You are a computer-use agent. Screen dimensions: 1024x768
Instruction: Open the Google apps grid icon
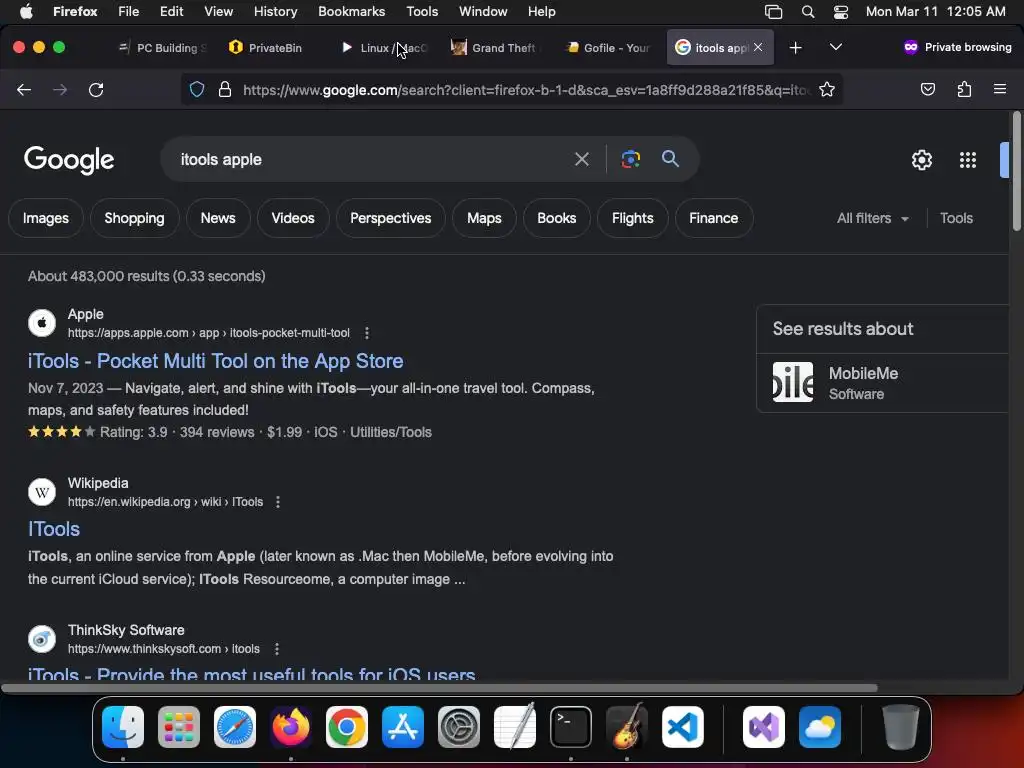pos(968,160)
